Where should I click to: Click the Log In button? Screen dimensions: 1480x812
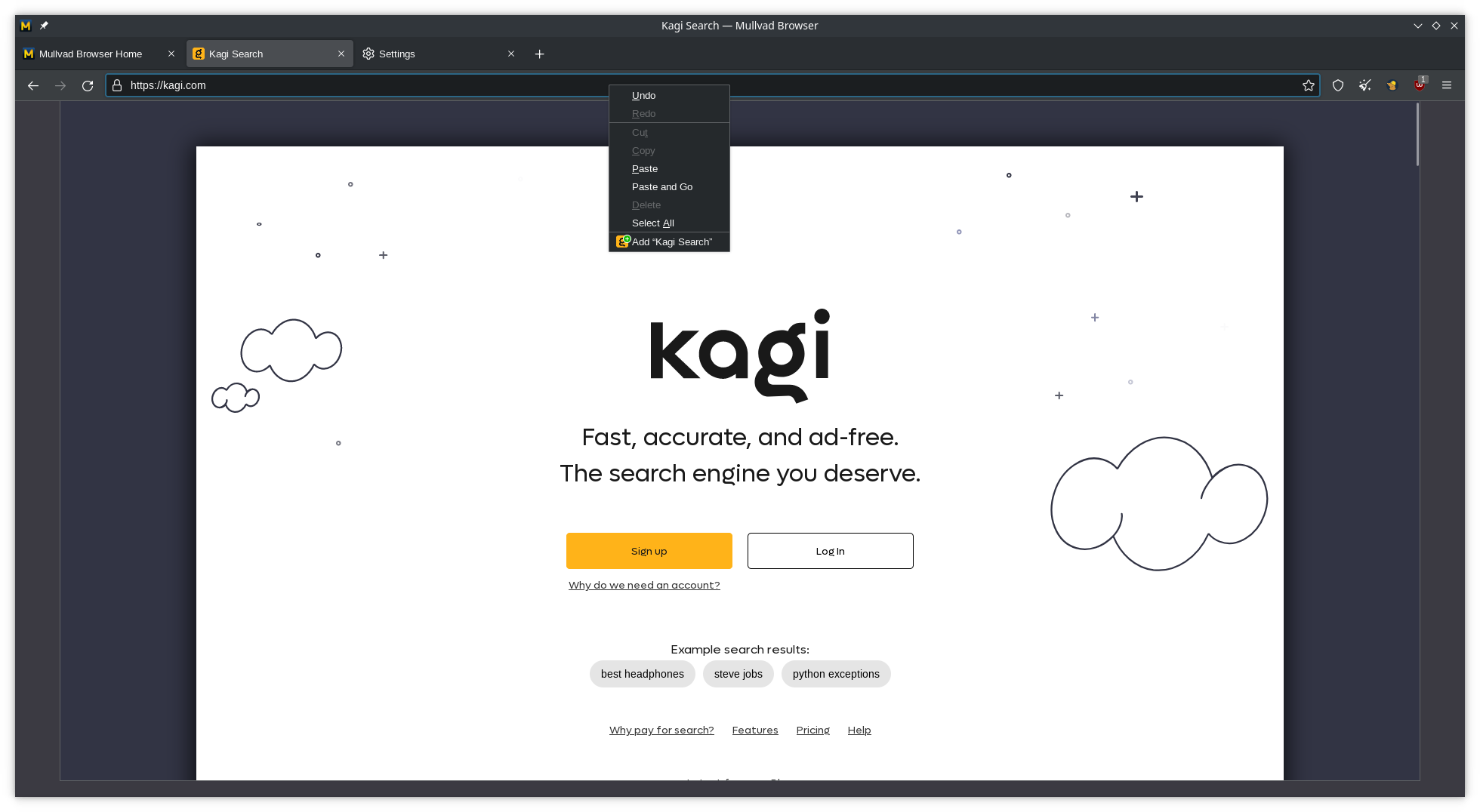pyautogui.click(x=831, y=551)
